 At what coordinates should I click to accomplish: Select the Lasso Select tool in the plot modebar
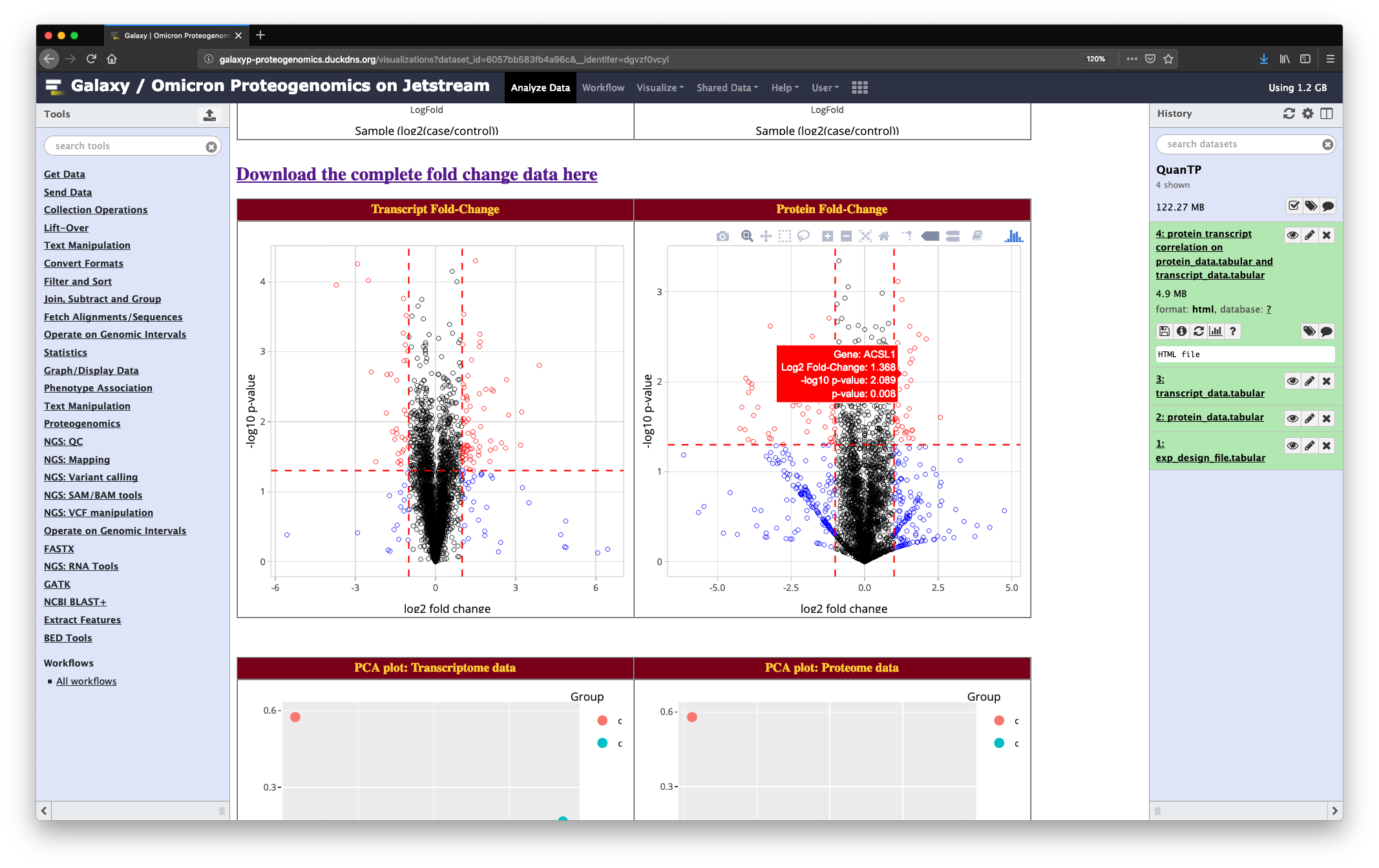point(803,236)
